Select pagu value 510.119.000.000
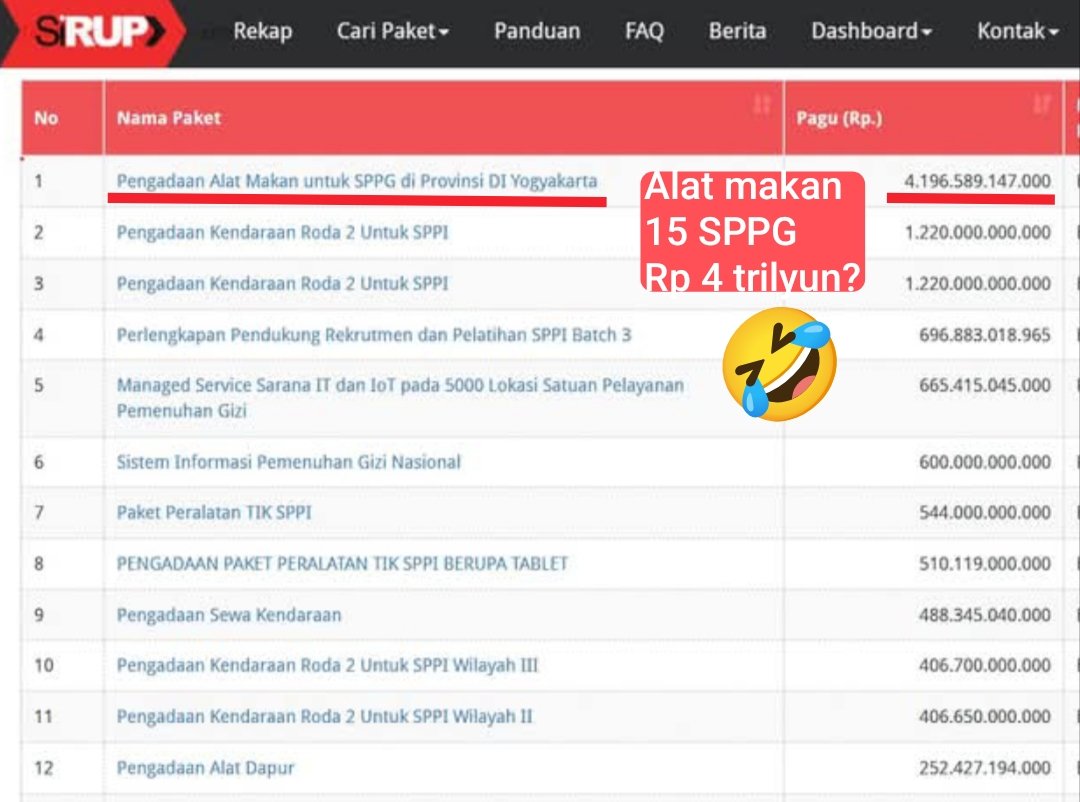Viewport: 1080px width, 802px height. coord(985,564)
